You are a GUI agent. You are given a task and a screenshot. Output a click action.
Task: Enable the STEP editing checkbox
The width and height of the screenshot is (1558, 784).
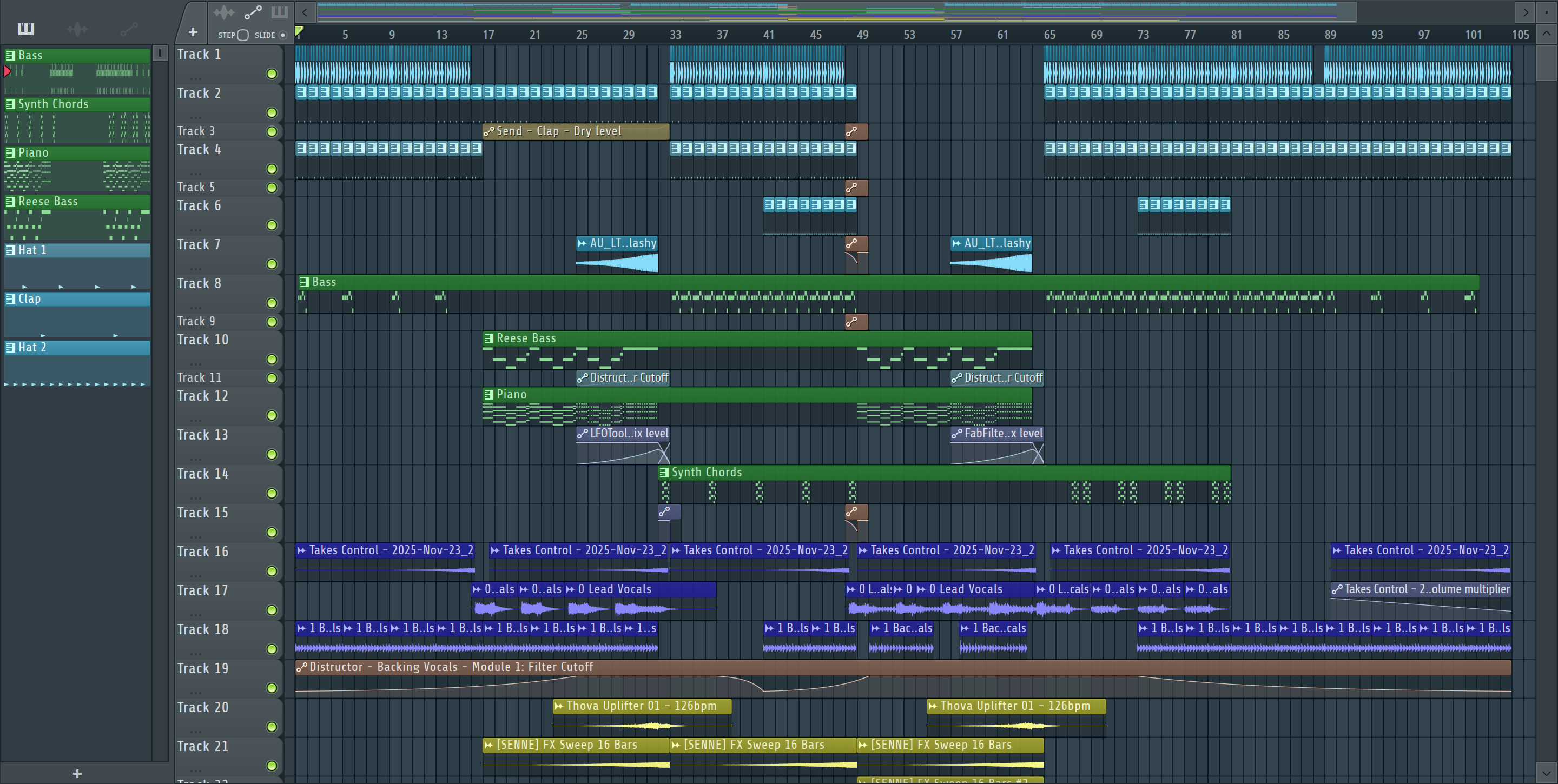click(x=242, y=35)
